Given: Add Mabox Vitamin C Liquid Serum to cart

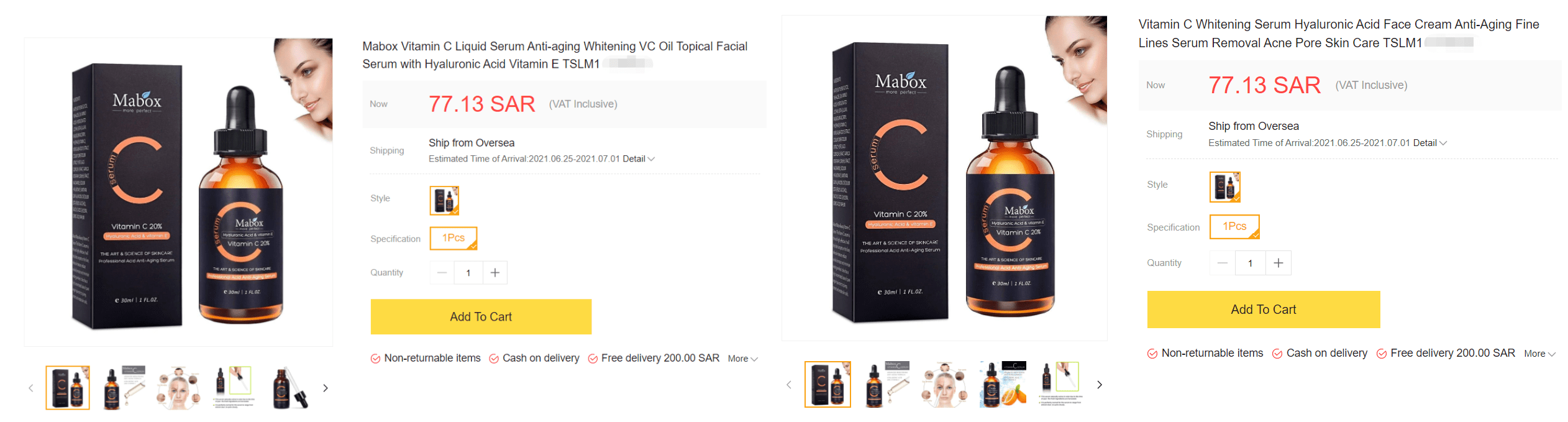Looking at the screenshot, I should click(x=481, y=317).
